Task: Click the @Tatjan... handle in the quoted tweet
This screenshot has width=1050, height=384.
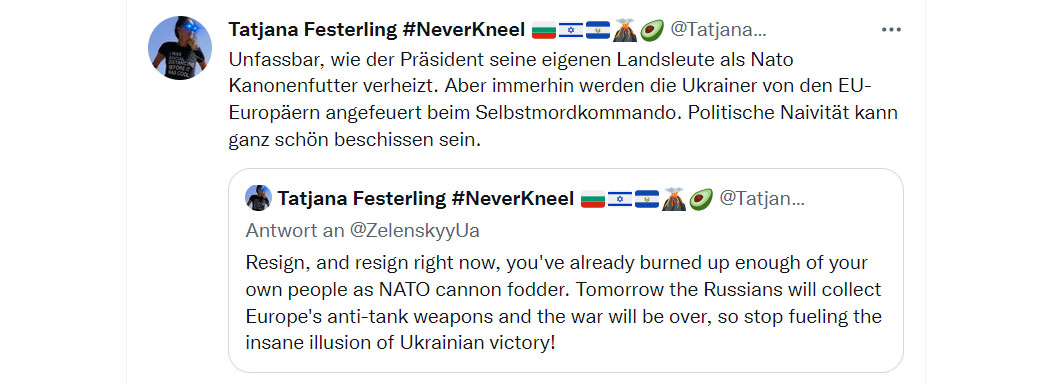Action: pyautogui.click(x=762, y=198)
